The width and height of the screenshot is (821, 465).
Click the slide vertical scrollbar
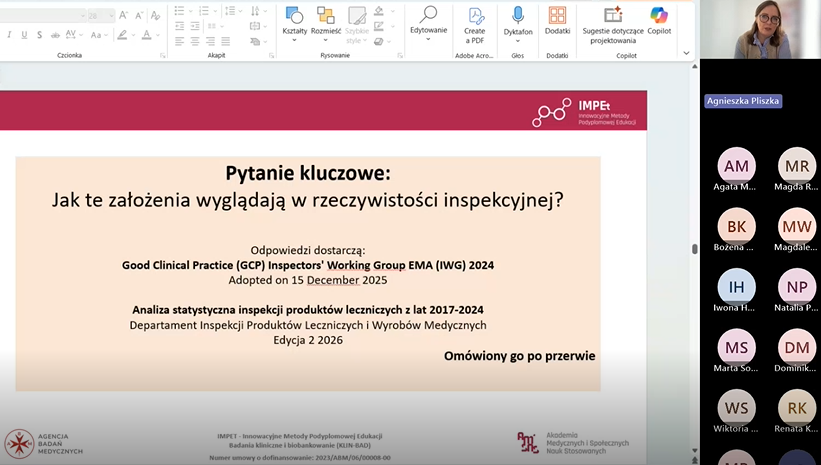pyautogui.click(x=694, y=250)
